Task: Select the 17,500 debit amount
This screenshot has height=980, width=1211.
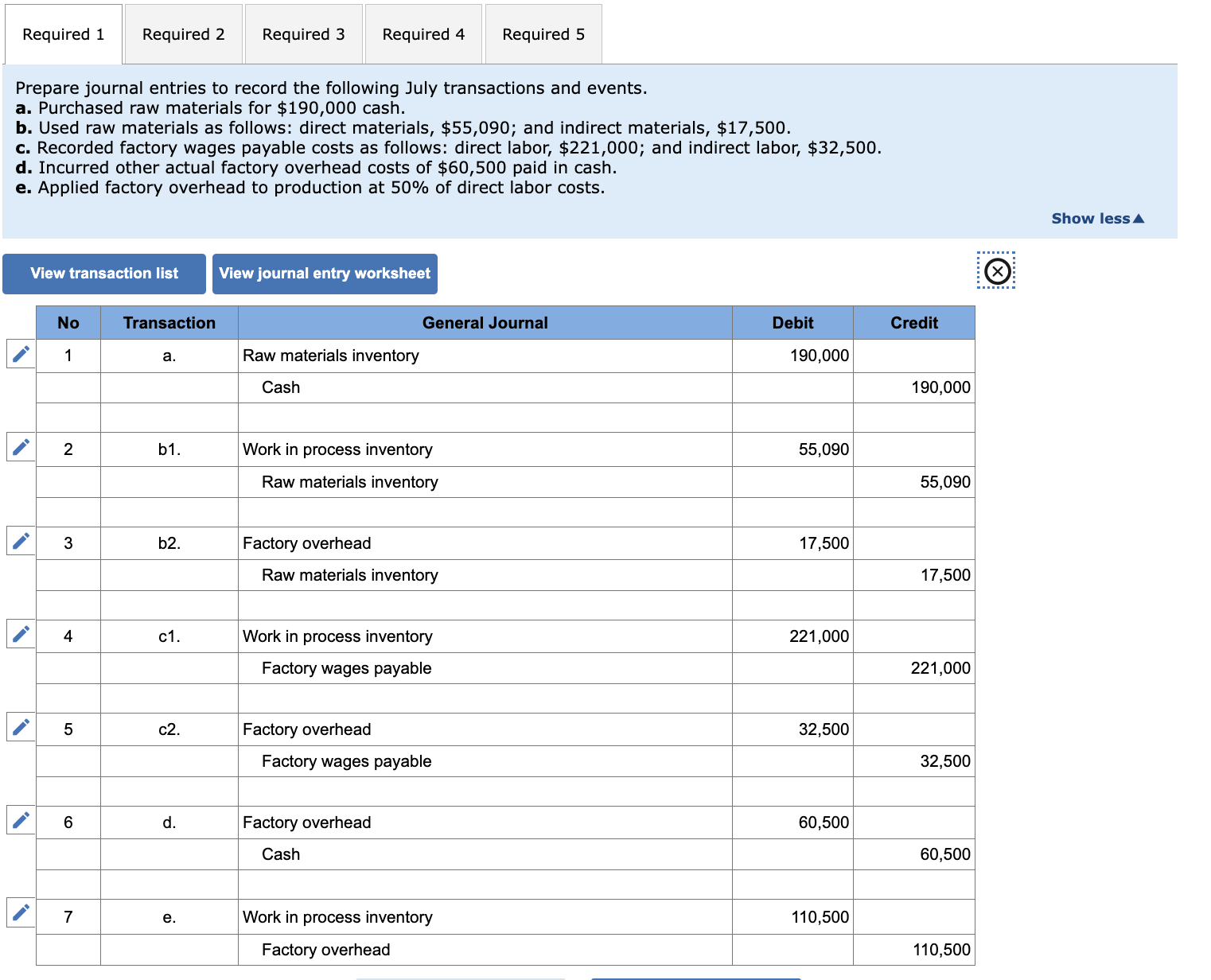Action: pyautogui.click(x=793, y=543)
